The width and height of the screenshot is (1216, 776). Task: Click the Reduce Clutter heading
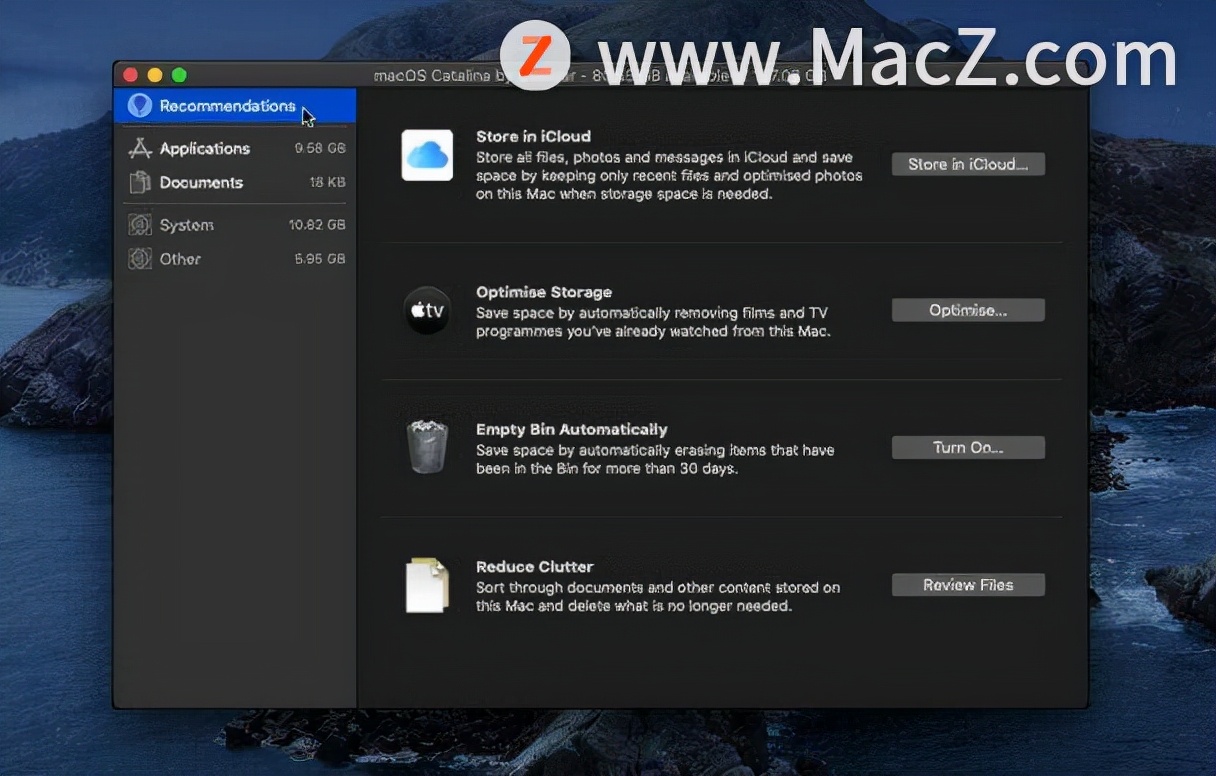point(535,566)
